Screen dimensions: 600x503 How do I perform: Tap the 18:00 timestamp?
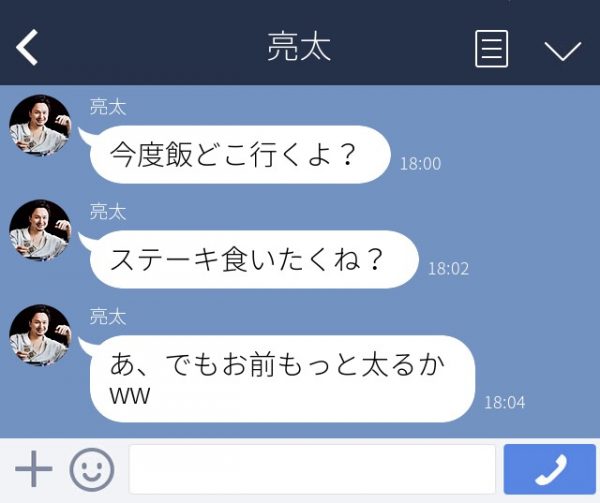421,164
